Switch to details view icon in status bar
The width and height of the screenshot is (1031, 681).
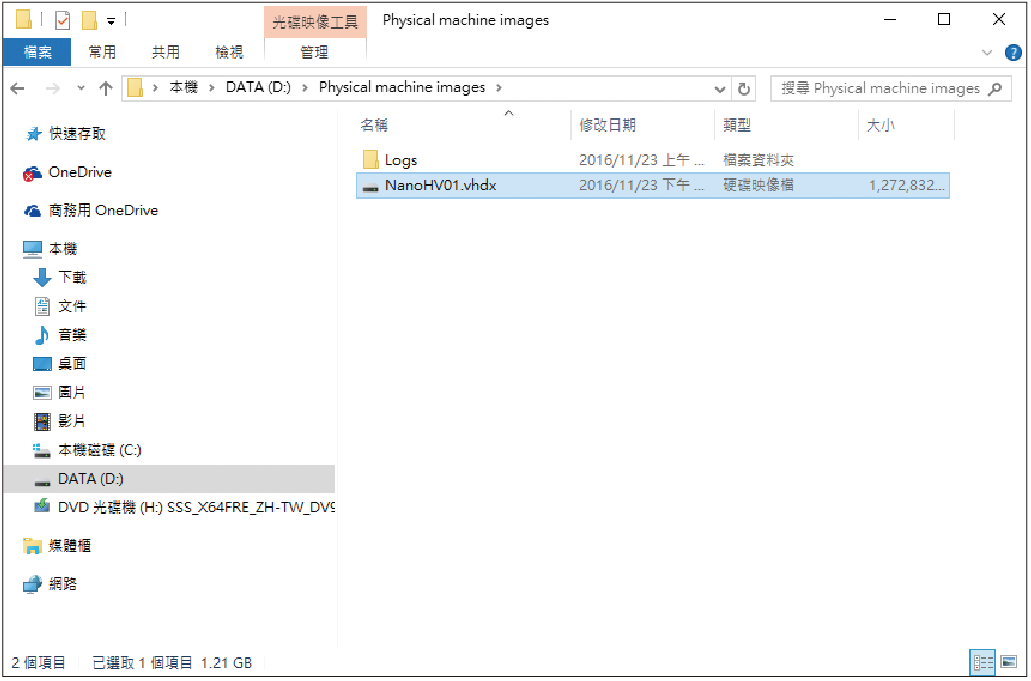(x=984, y=662)
